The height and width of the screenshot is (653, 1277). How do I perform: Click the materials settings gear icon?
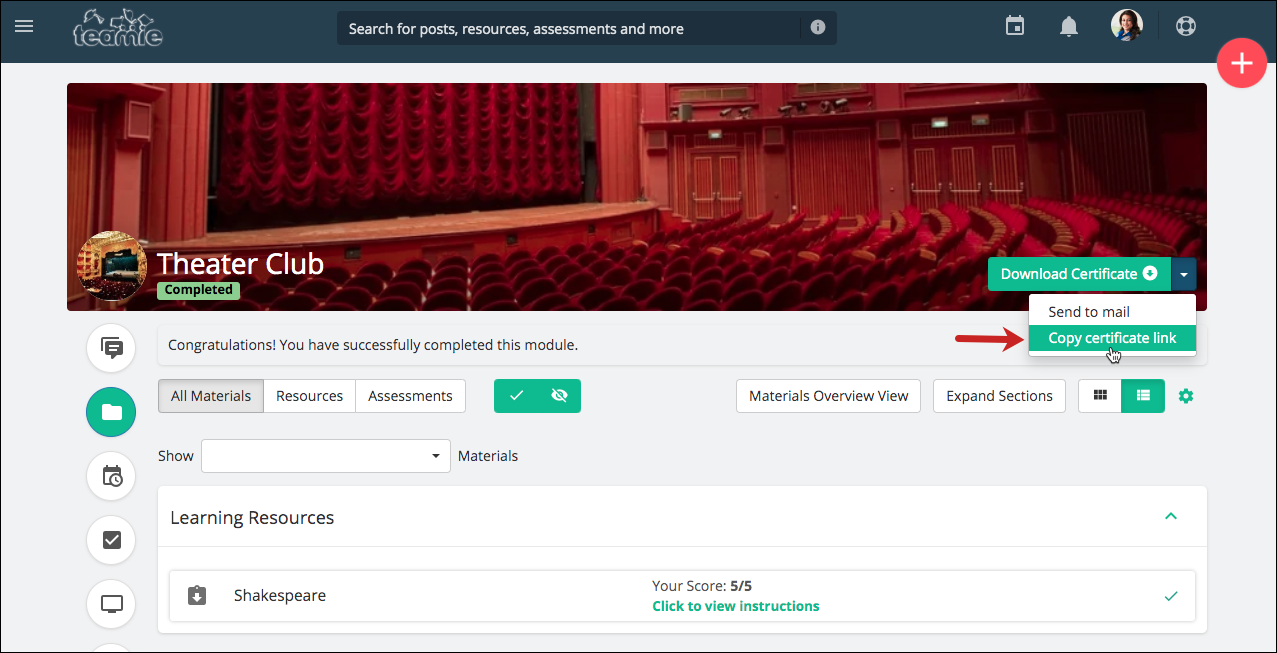(1186, 396)
